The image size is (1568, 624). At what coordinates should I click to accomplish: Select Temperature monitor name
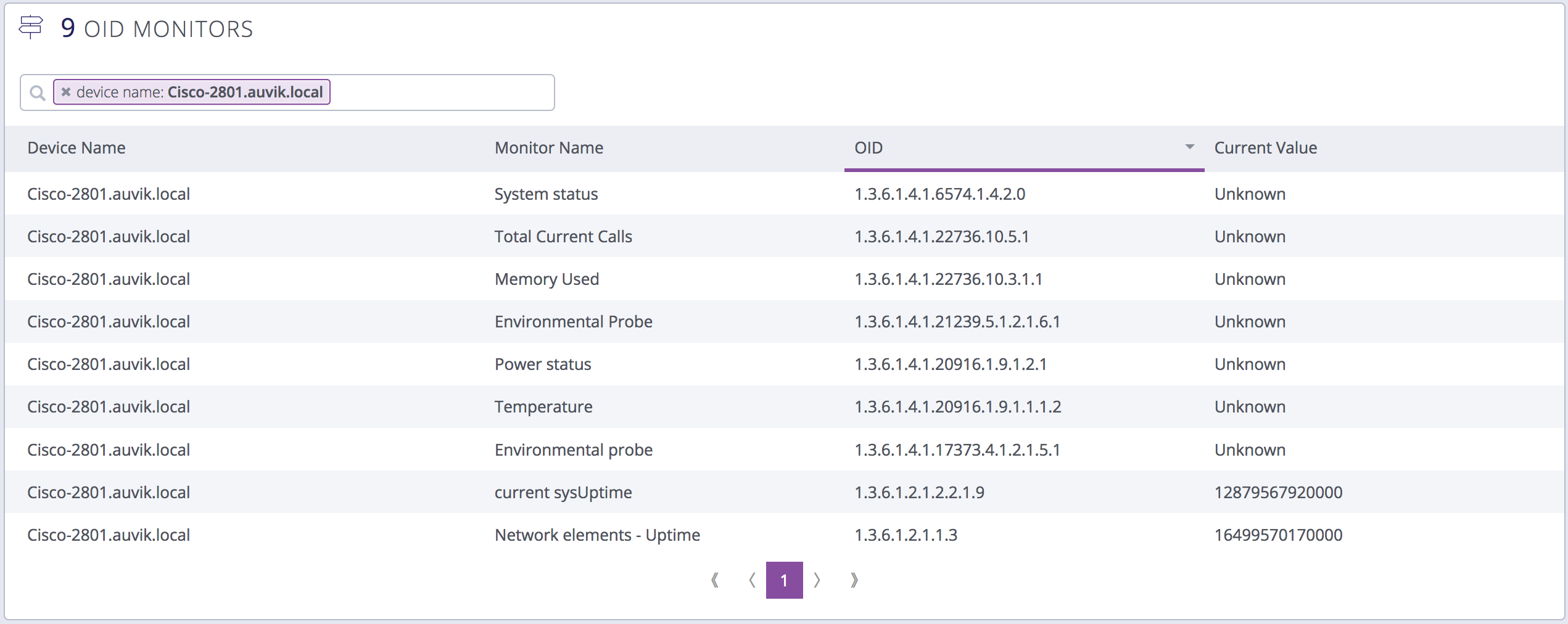point(543,407)
